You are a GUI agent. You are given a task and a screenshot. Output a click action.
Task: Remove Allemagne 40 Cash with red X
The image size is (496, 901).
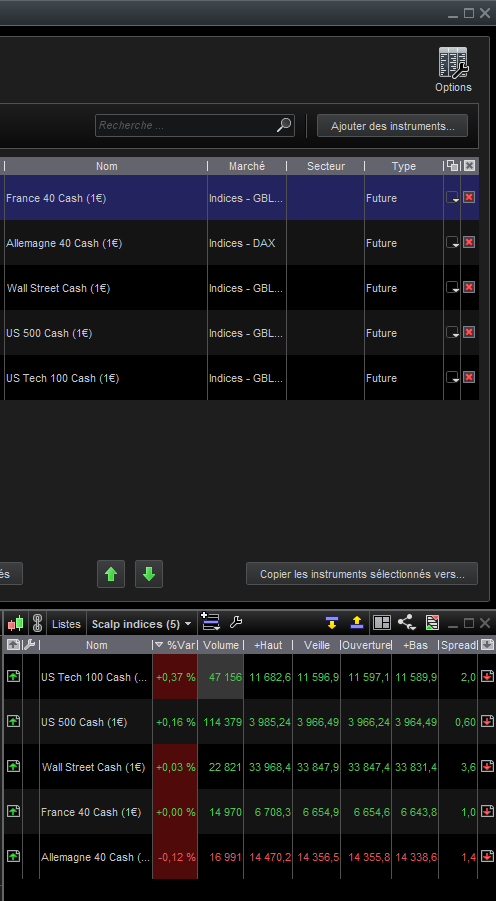[x=469, y=242]
